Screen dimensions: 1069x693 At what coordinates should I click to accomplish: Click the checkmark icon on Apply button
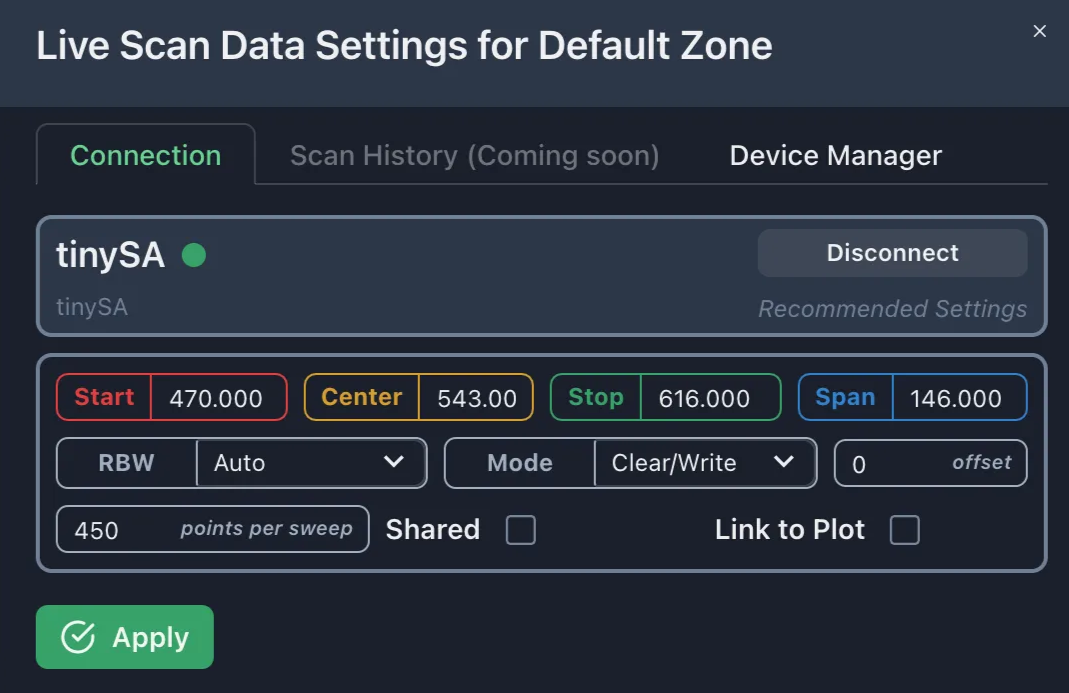pos(78,637)
